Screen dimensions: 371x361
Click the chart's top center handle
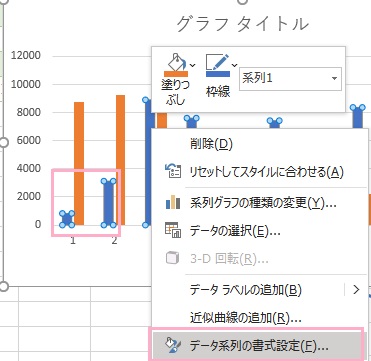243,1
